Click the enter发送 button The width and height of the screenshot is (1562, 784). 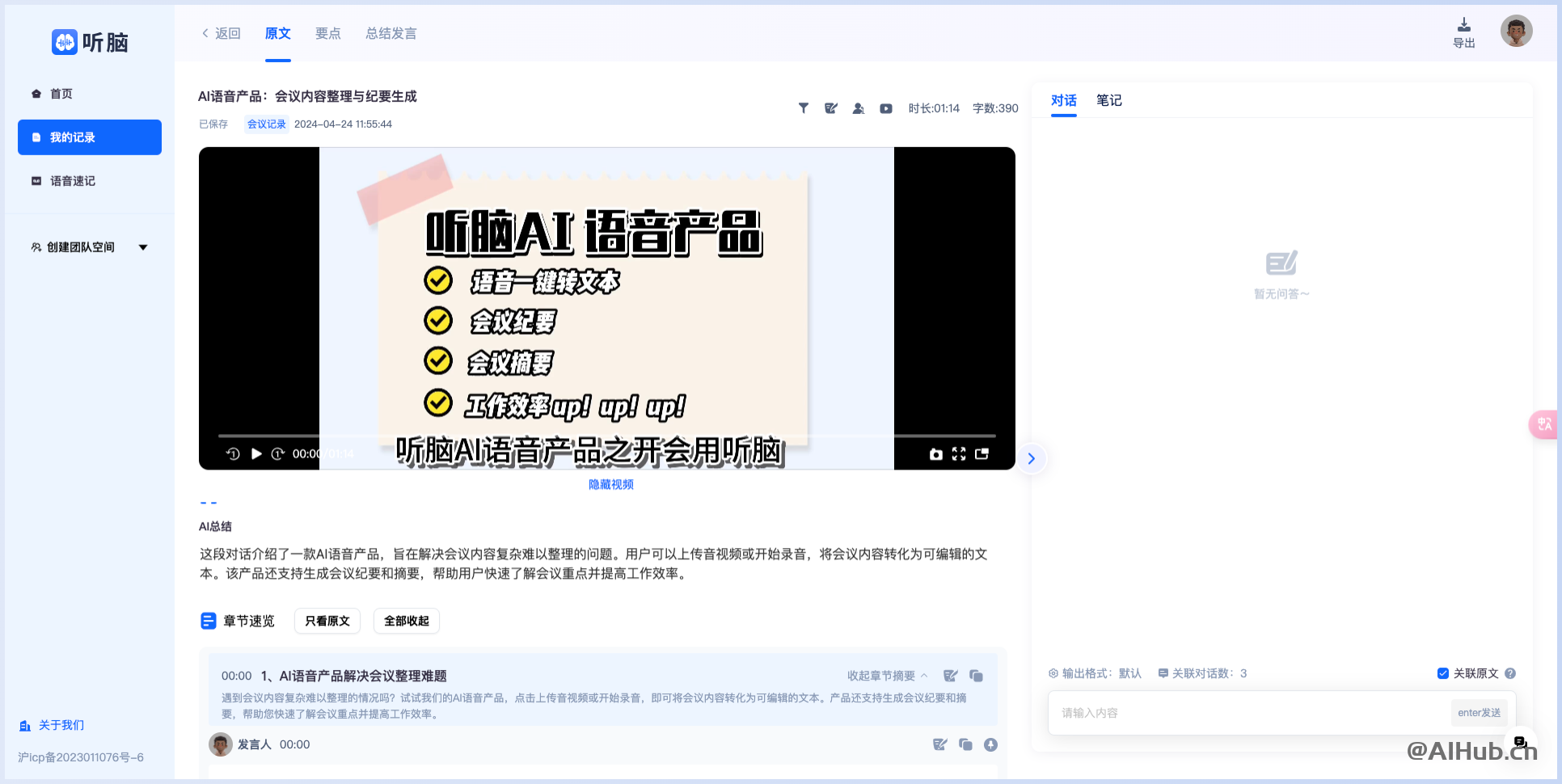pyautogui.click(x=1480, y=713)
